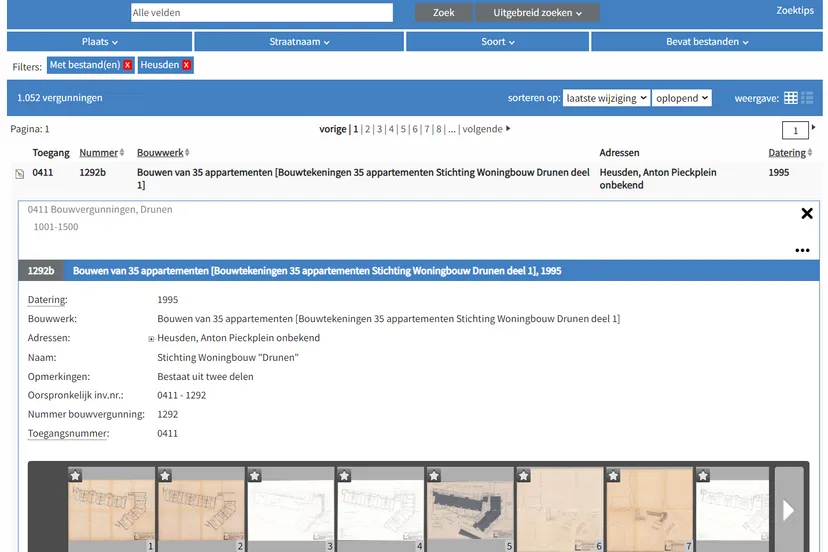The image size is (828, 552).
Task: Switch to grid view display
Action: [791, 98]
